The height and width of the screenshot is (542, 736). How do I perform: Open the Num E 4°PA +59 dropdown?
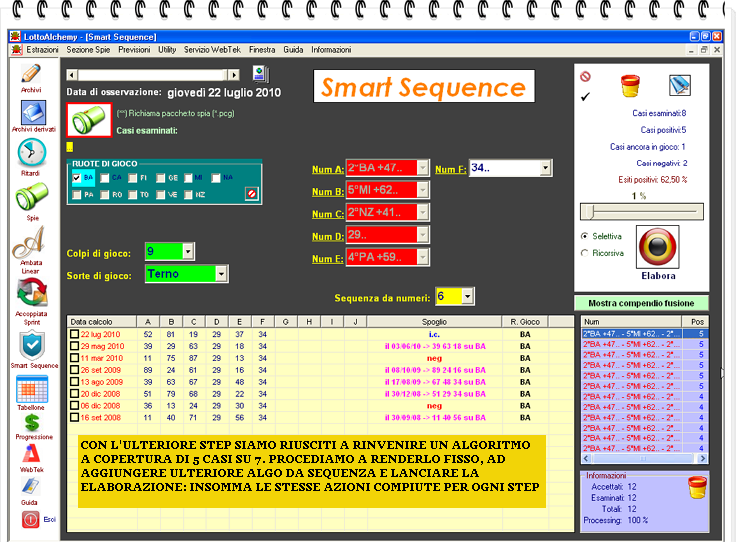pyautogui.click(x=422, y=257)
